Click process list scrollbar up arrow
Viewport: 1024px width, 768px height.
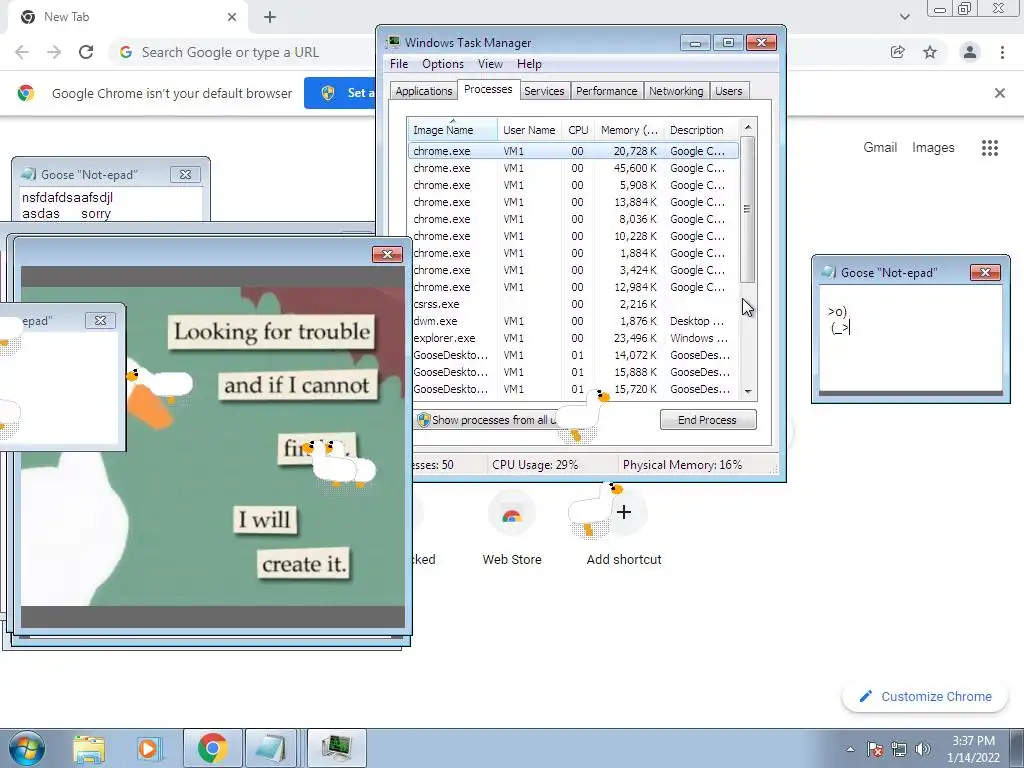coord(748,127)
